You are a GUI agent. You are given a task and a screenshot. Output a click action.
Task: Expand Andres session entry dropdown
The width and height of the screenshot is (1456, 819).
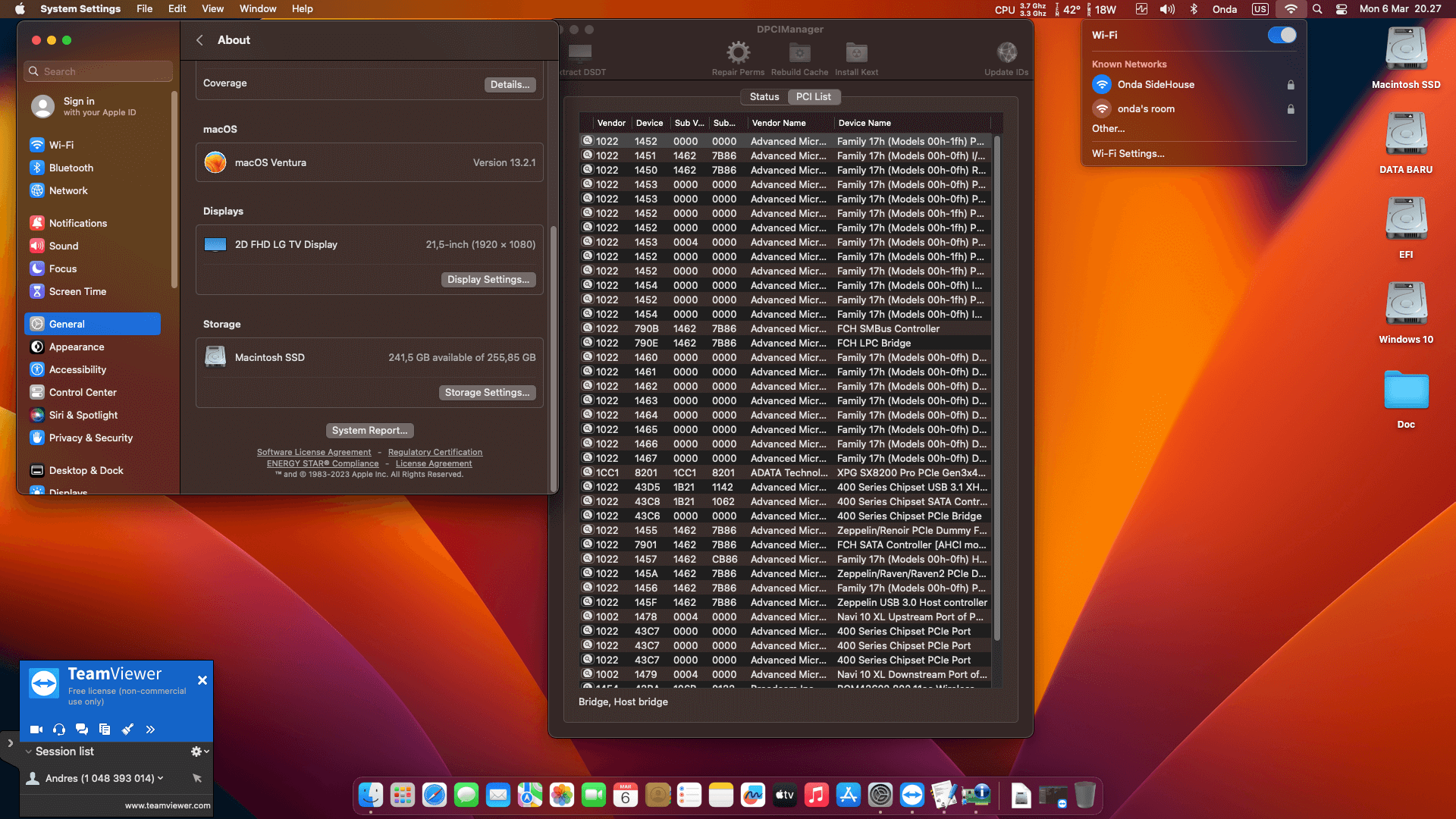pyautogui.click(x=160, y=778)
